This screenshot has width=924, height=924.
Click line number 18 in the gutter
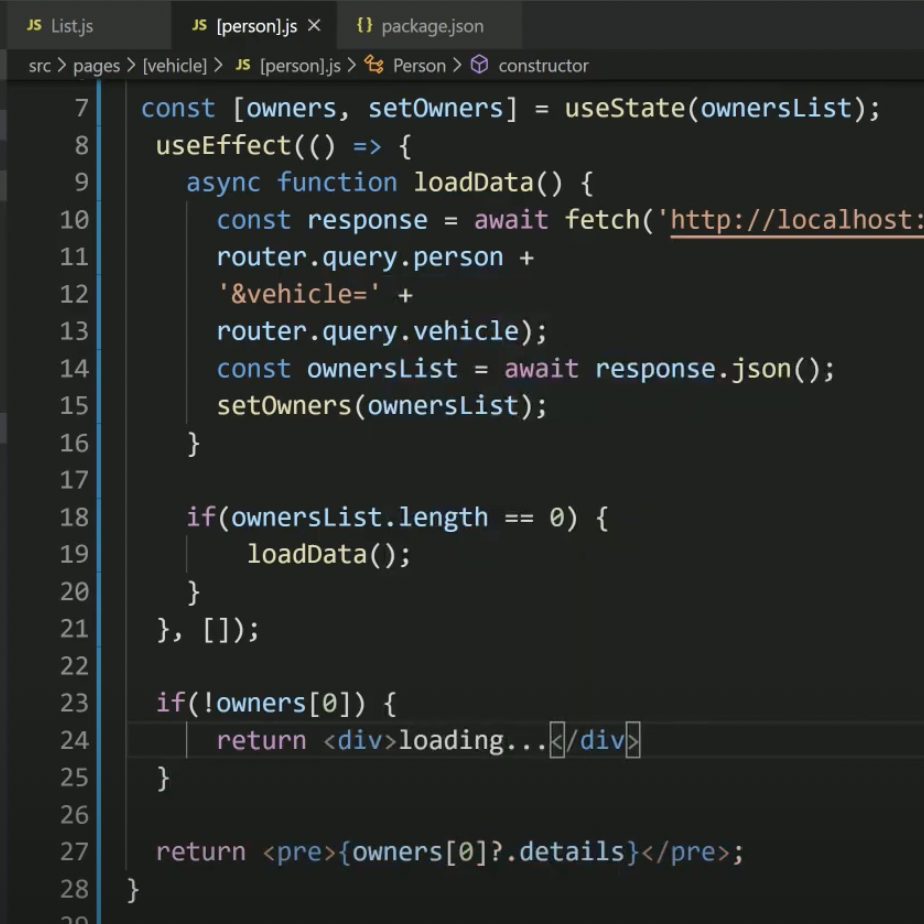74,517
